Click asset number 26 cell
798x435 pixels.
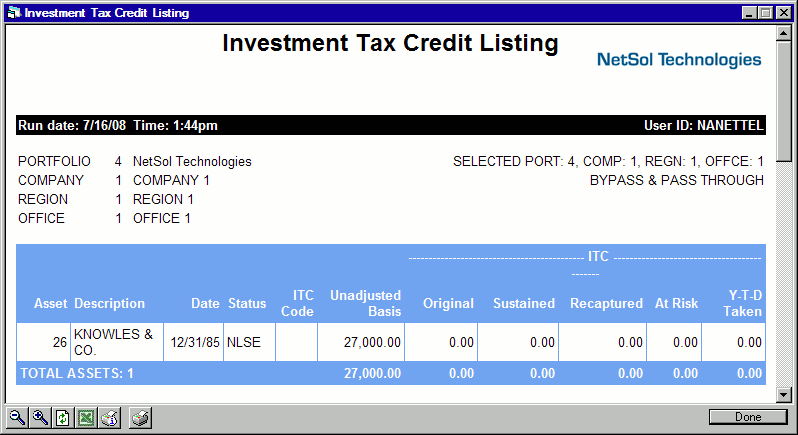[44, 342]
